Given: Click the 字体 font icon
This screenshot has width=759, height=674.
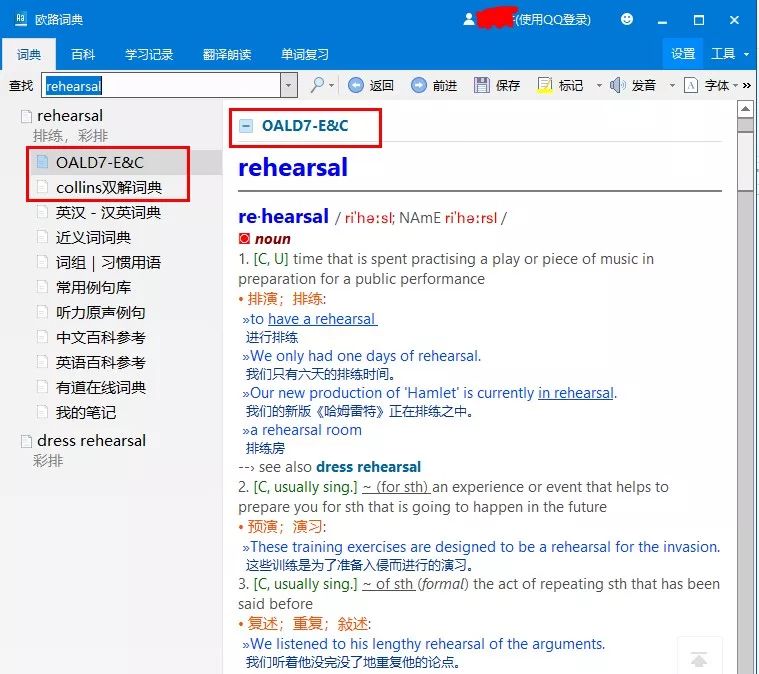Looking at the screenshot, I should coord(691,85).
